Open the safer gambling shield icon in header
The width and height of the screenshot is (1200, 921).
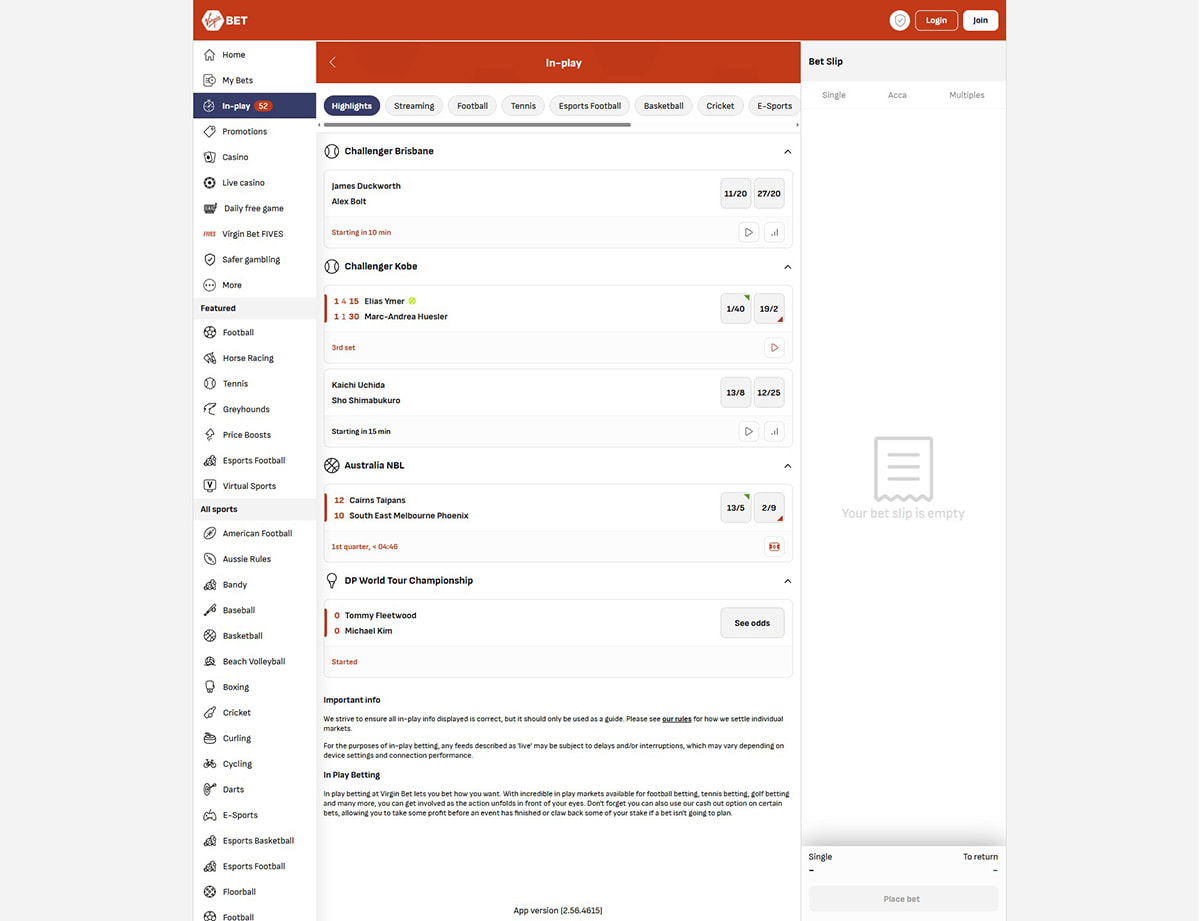(x=899, y=20)
